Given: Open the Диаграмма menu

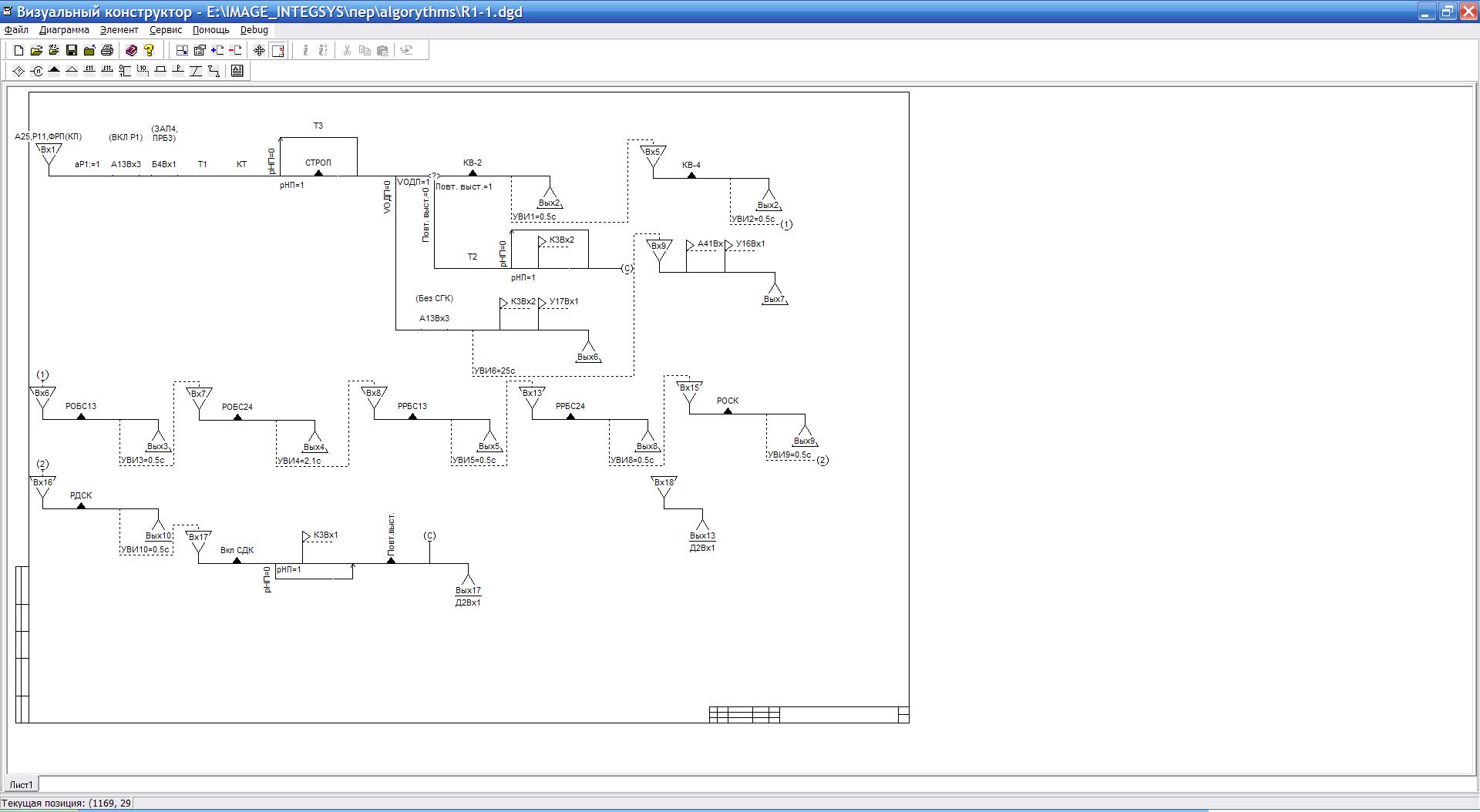Looking at the screenshot, I should click(x=64, y=30).
